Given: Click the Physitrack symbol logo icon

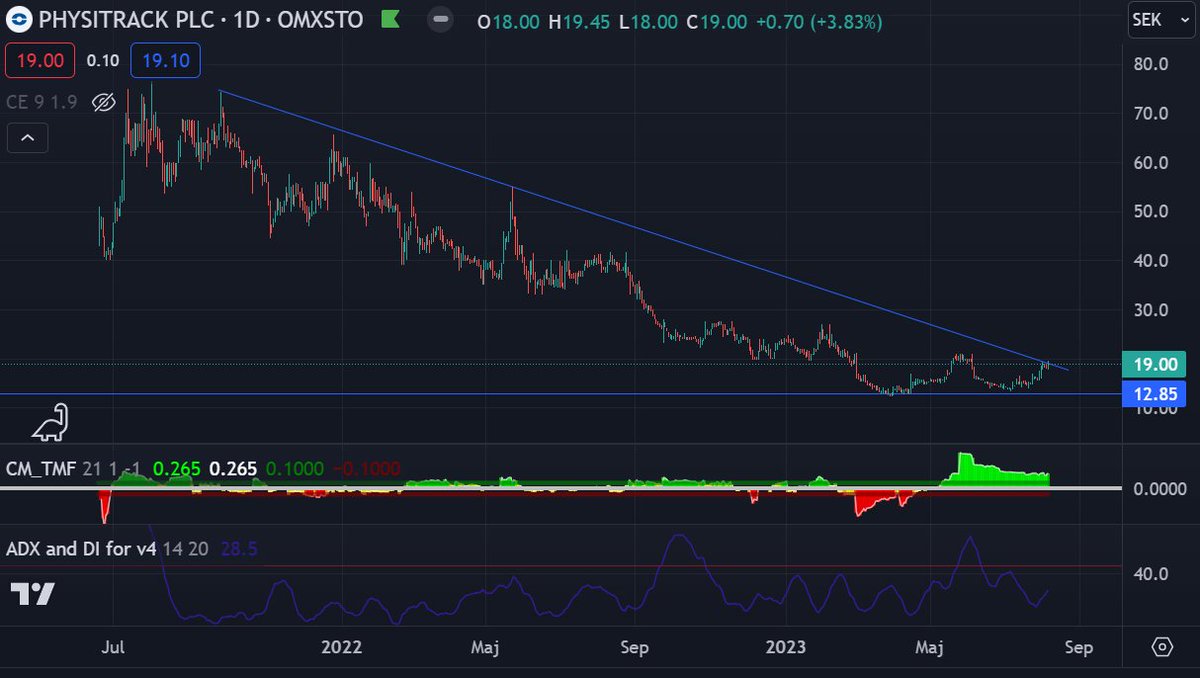Looking at the screenshot, I should coord(18,20).
